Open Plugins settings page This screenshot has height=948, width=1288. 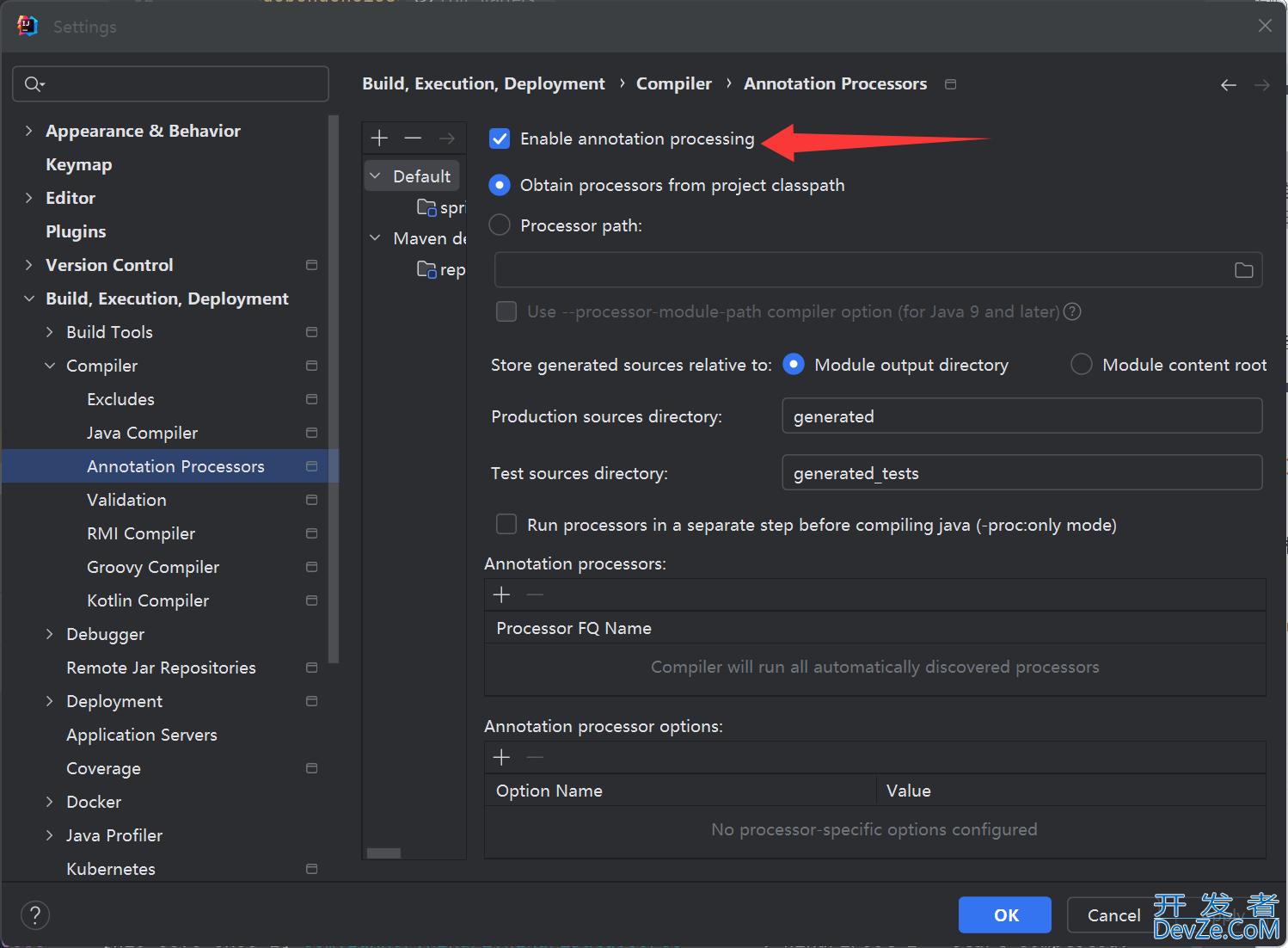click(76, 231)
